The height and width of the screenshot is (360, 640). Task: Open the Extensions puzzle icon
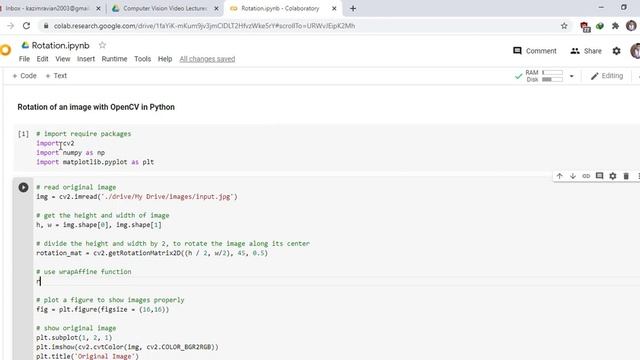coord(615,26)
